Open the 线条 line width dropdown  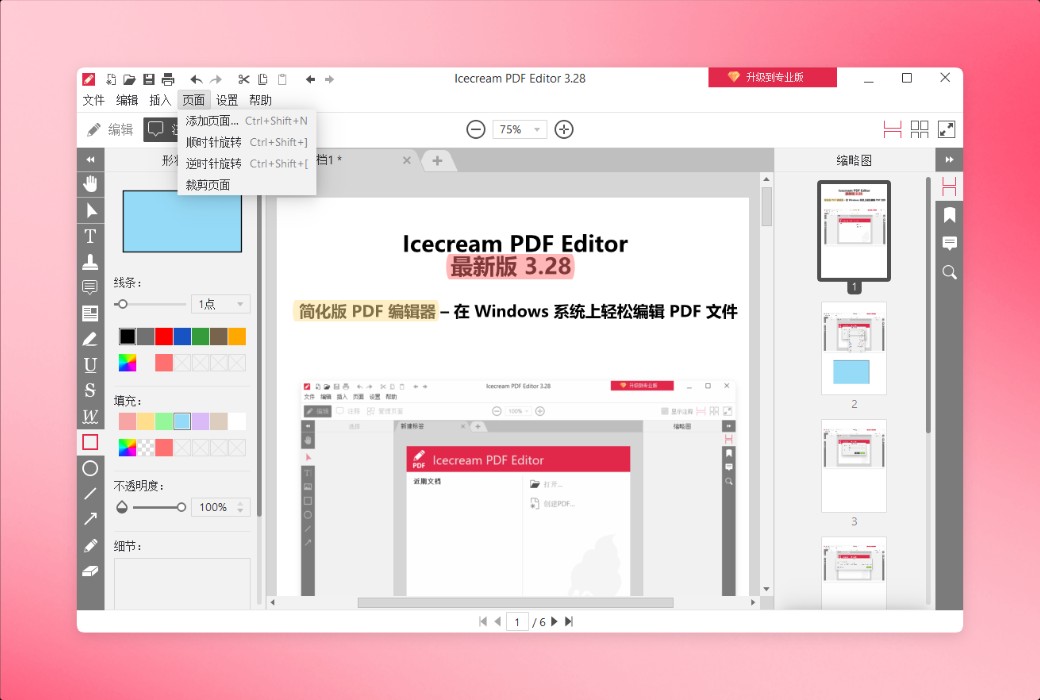click(x=220, y=303)
